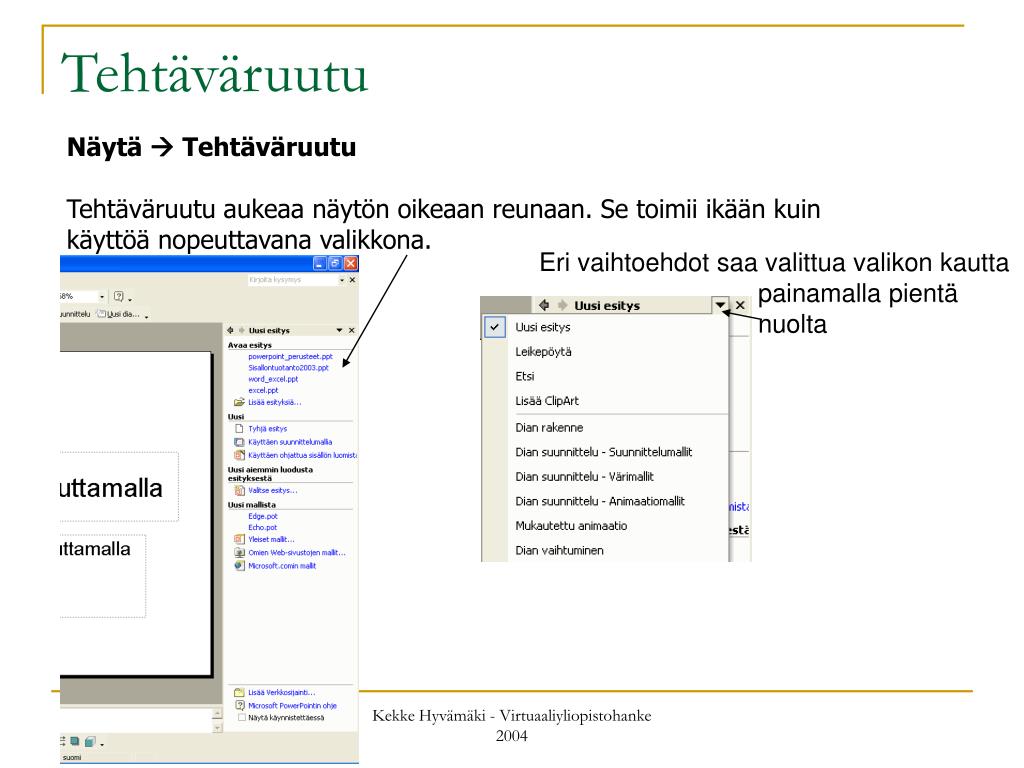The width and height of the screenshot is (1024, 768).
Task: Click the Microsoft.comin mallit link
Action: point(281,566)
